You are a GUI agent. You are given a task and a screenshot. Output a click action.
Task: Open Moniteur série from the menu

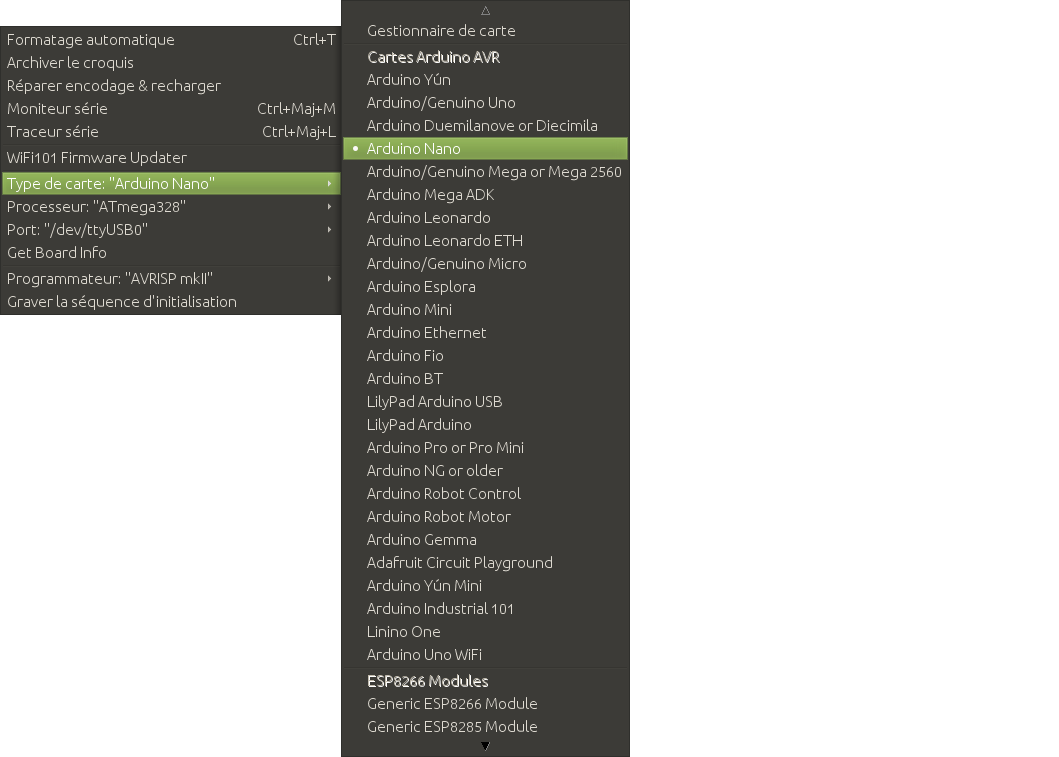coord(58,109)
